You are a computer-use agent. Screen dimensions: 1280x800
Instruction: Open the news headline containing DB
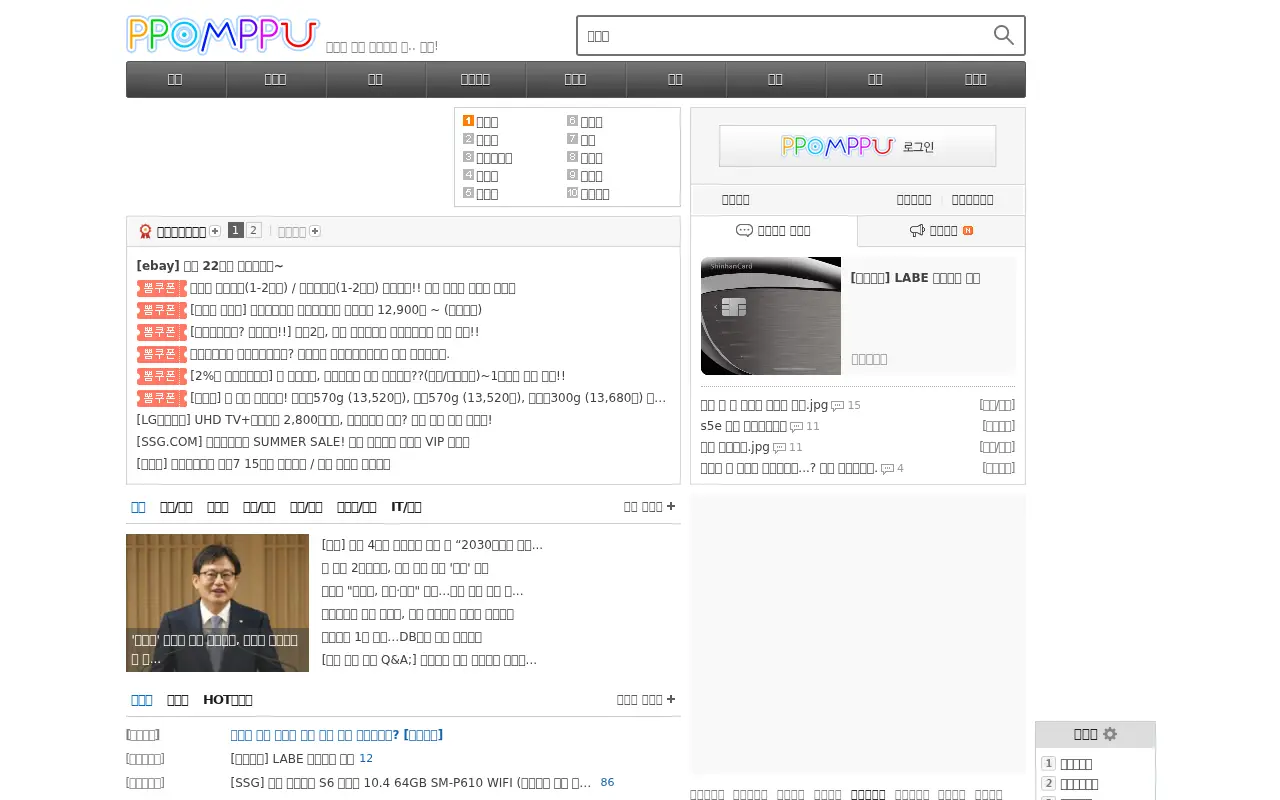(x=401, y=637)
